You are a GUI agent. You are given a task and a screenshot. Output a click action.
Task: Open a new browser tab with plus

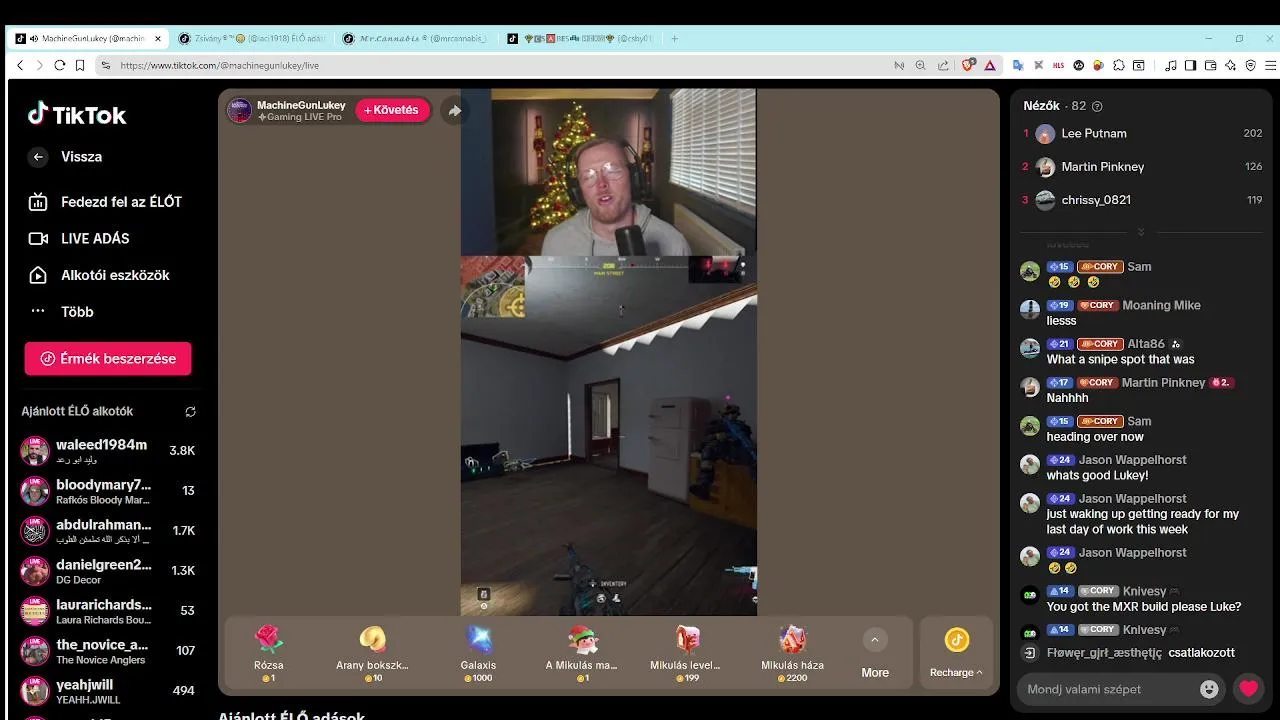tap(675, 38)
